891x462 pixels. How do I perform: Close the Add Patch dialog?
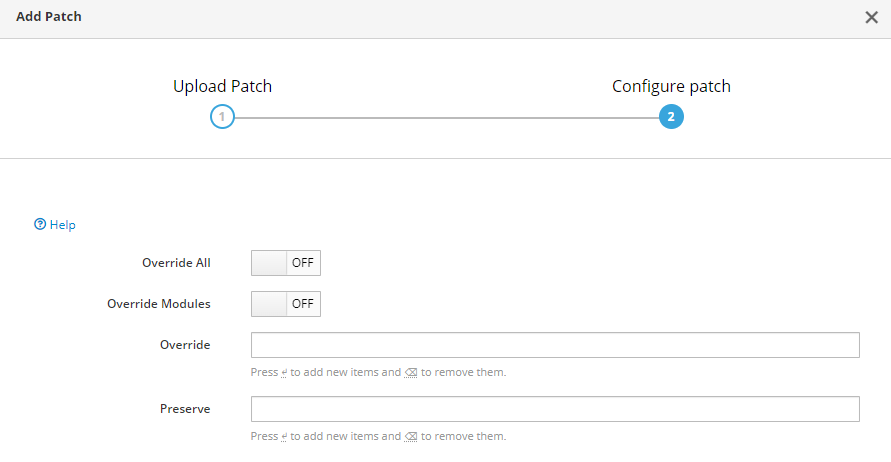tap(871, 17)
